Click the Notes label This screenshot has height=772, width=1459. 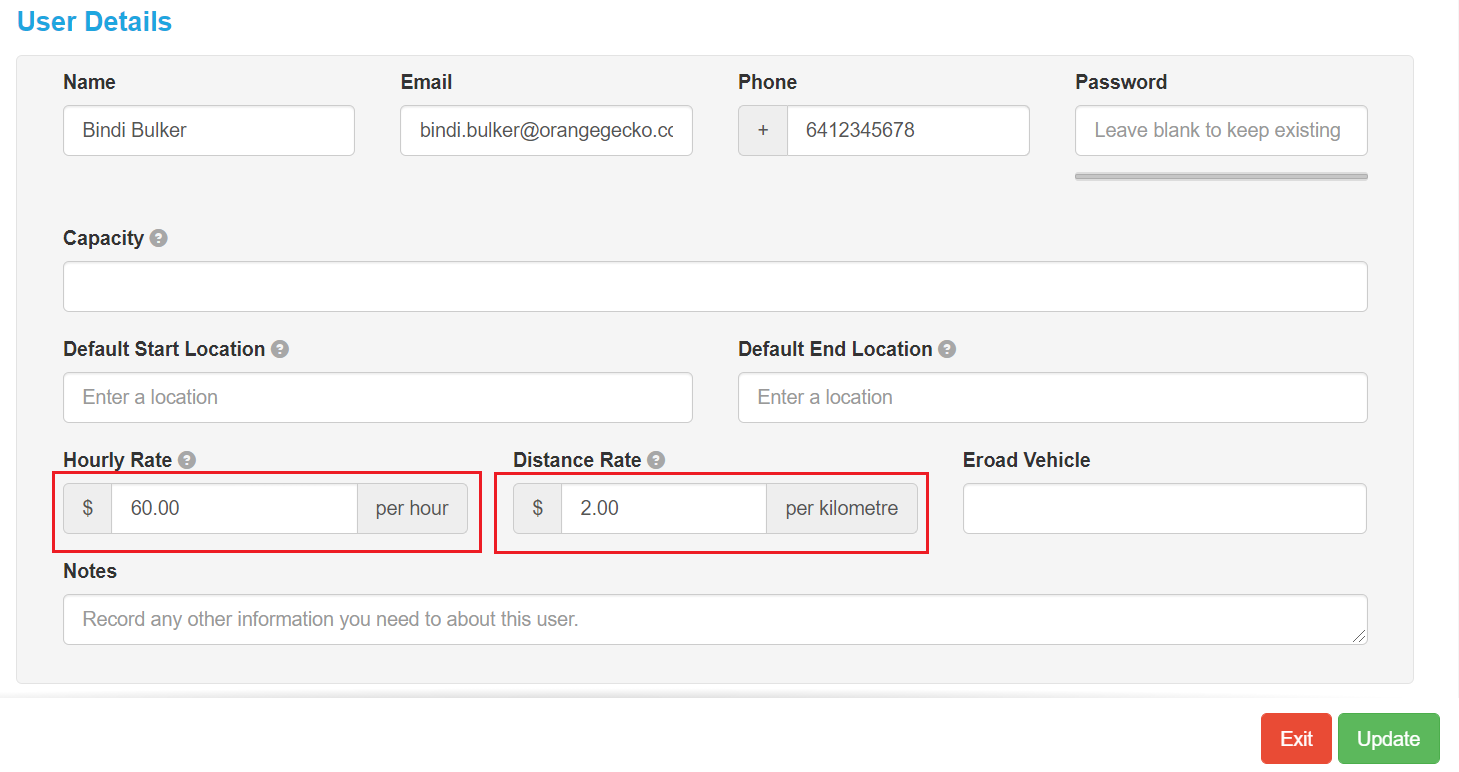point(90,571)
